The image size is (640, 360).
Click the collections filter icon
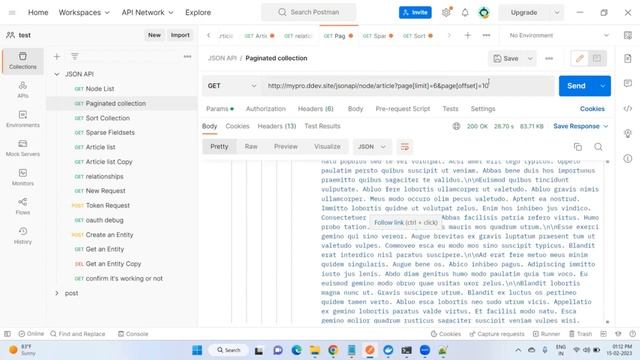coord(75,56)
